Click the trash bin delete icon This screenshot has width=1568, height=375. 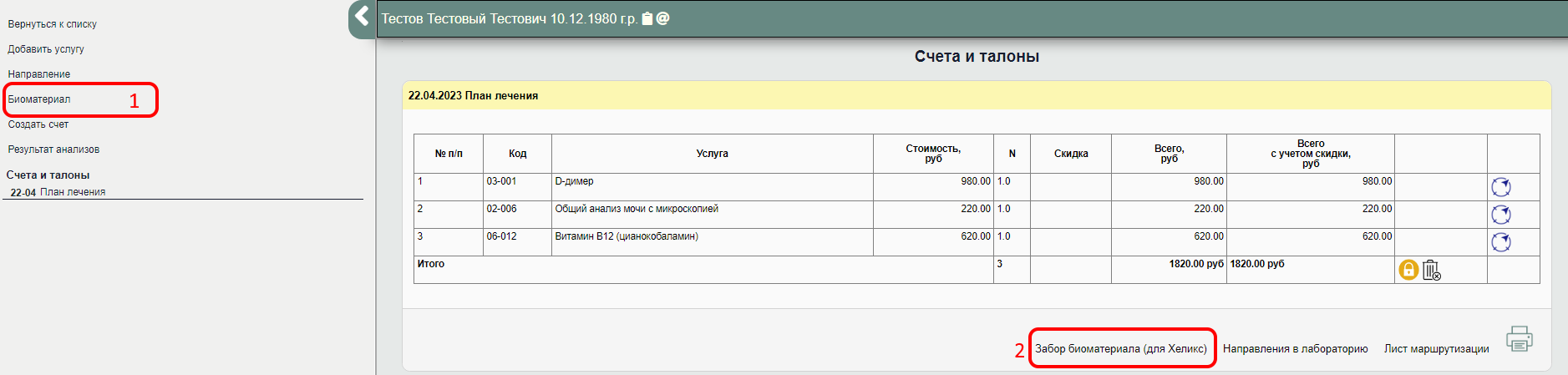[1431, 270]
